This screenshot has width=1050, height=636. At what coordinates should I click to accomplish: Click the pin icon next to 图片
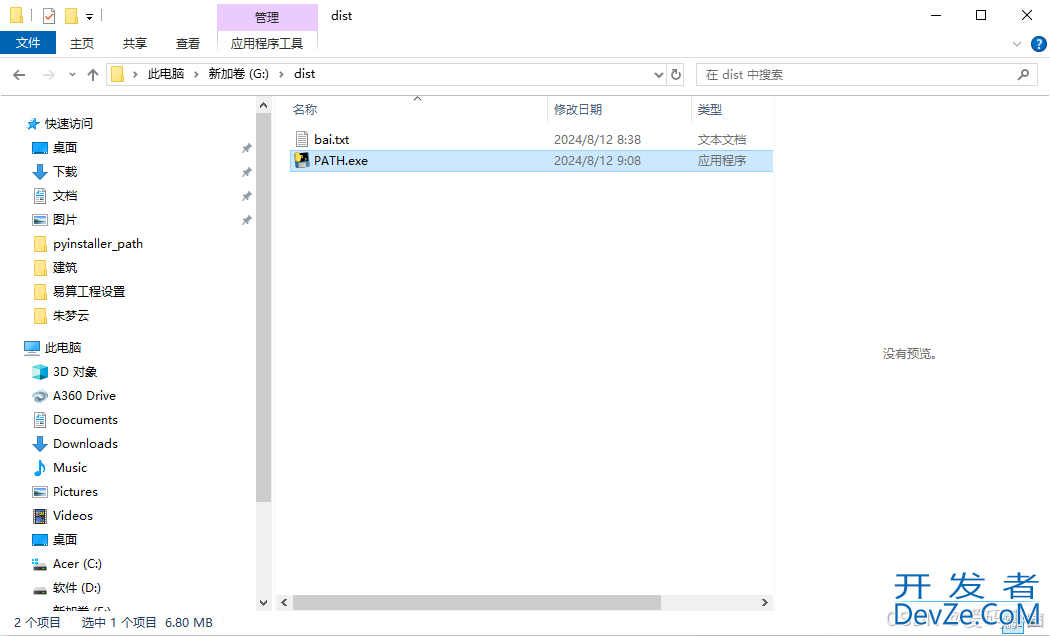(246, 220)
